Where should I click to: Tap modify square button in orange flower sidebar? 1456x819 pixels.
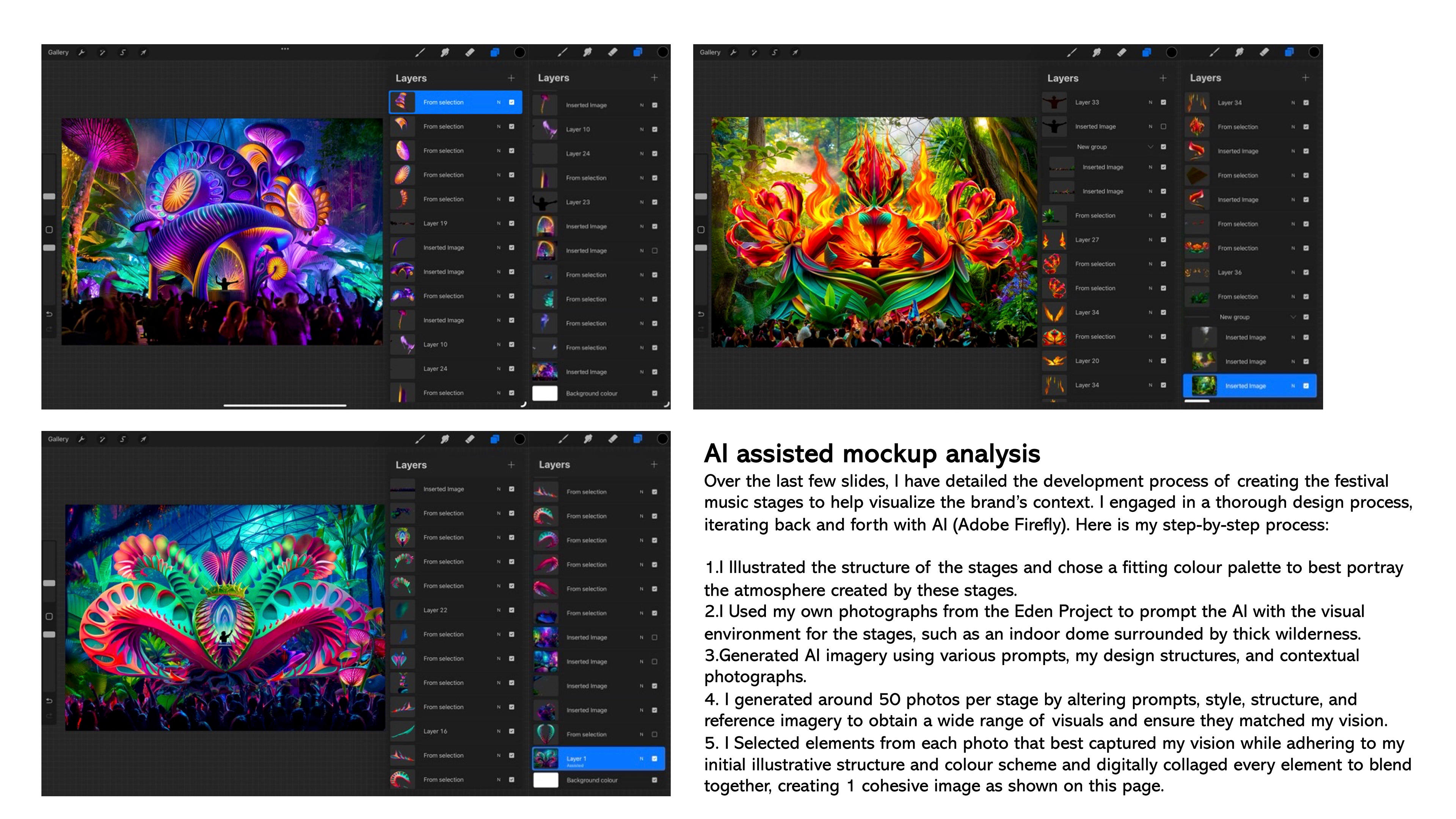point(701,230)
